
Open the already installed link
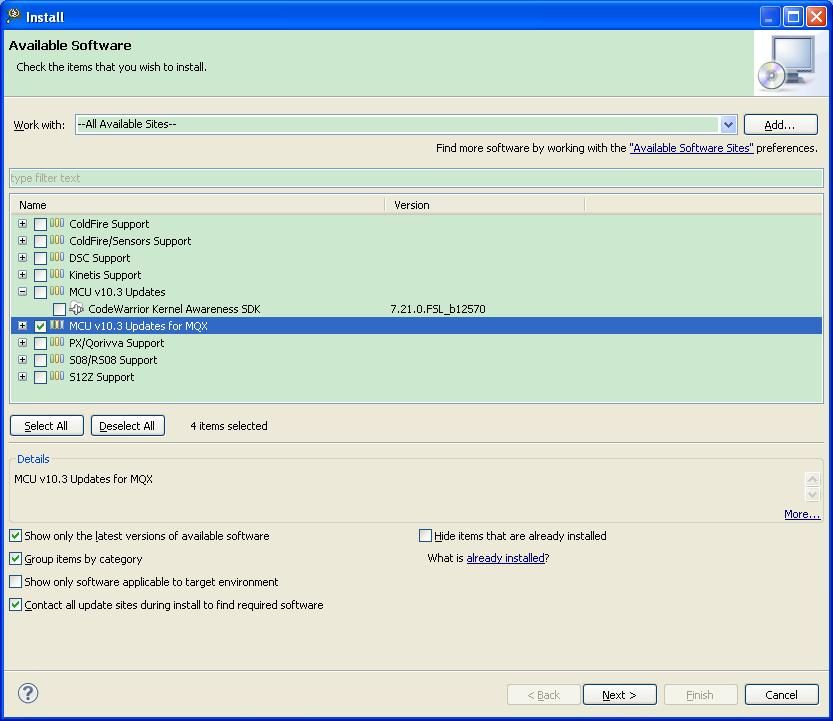[x=506, y=558]
